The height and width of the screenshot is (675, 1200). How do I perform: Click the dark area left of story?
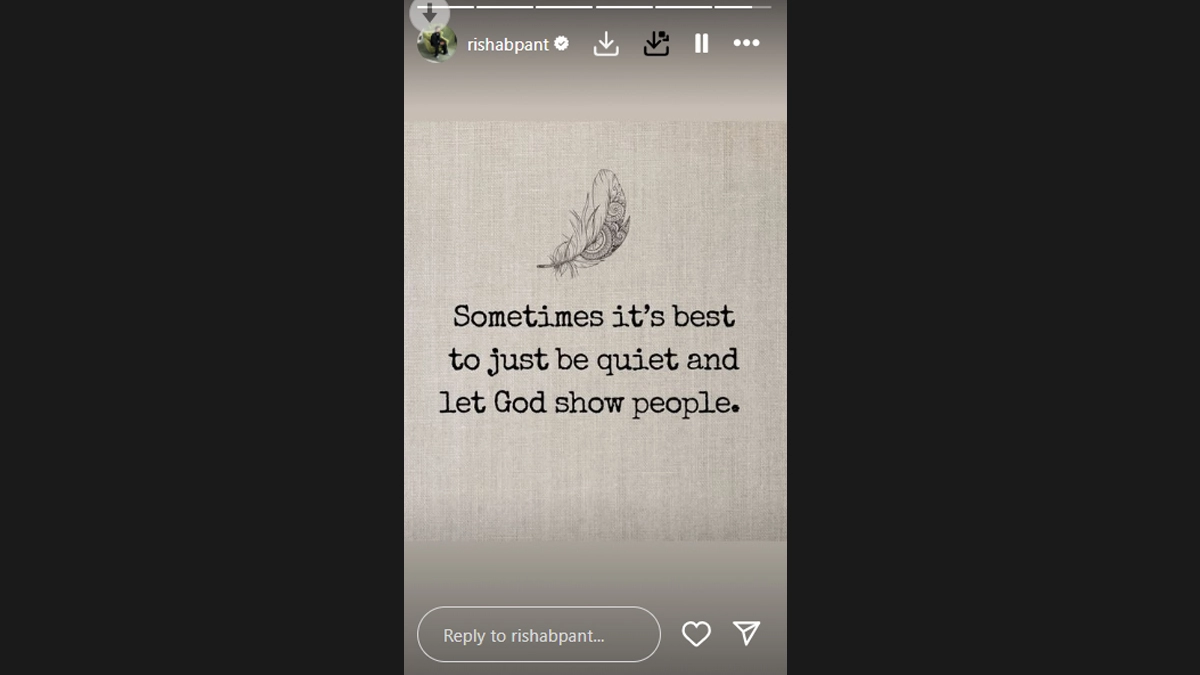point(202,337)
